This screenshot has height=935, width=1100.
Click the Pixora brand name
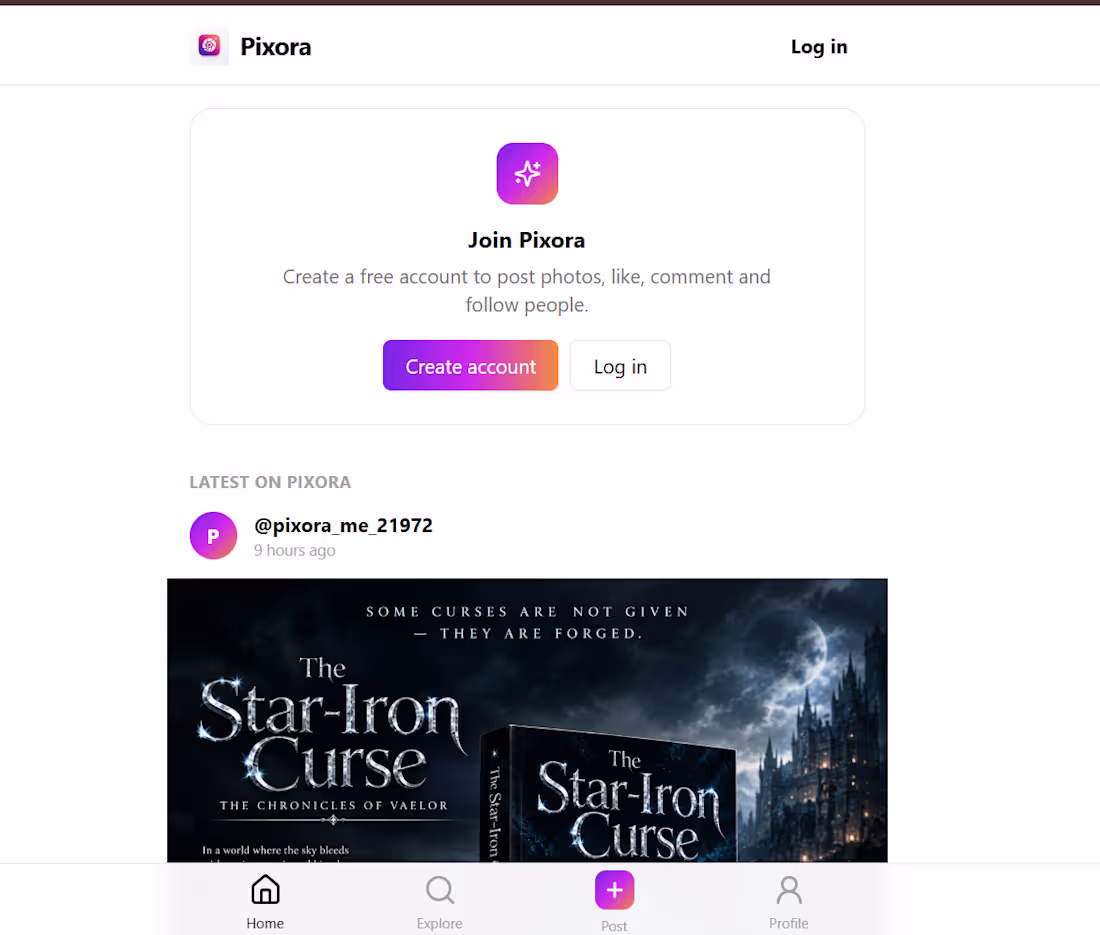click(276, 47)
